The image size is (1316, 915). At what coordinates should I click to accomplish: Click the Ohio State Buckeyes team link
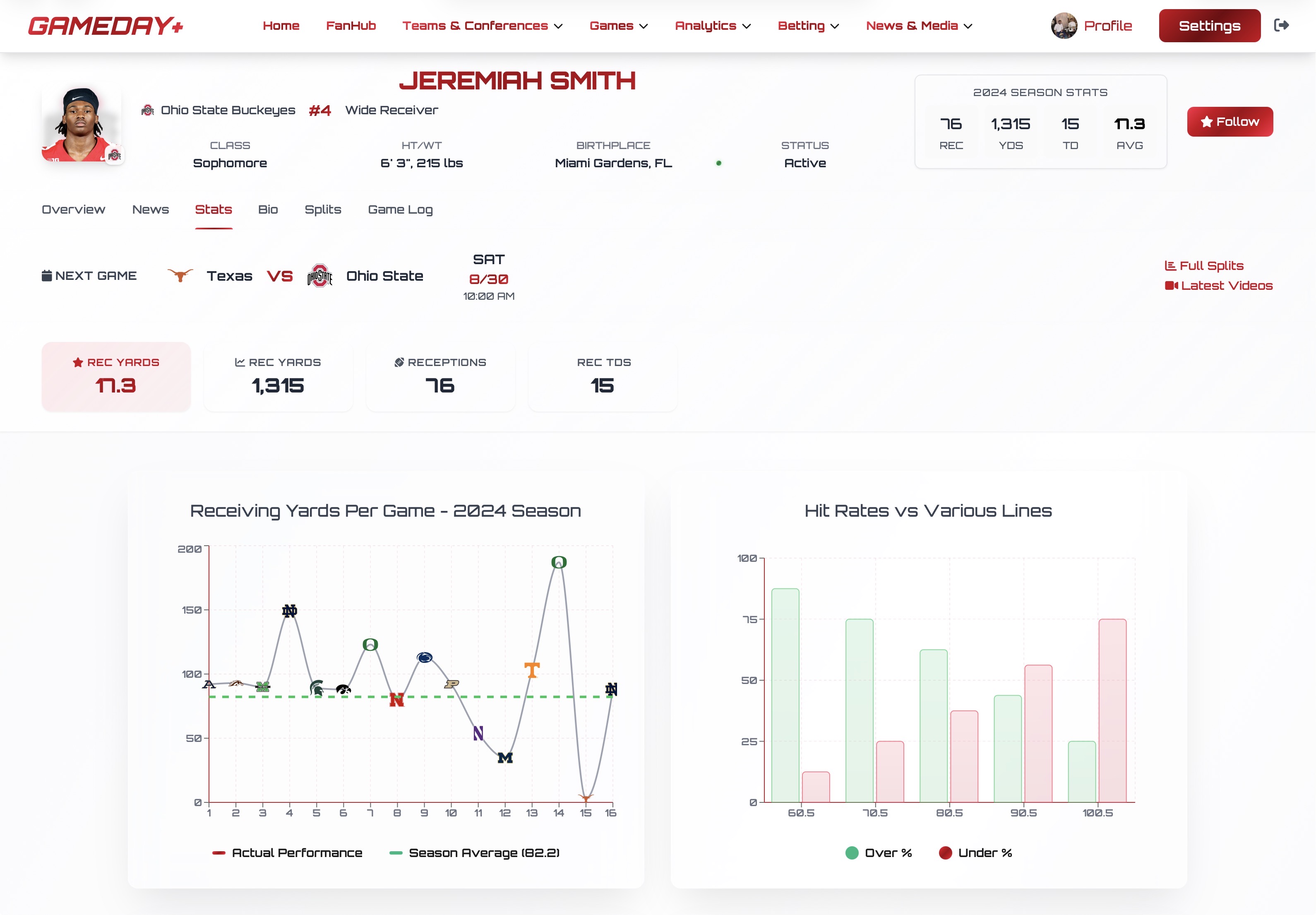click(228, 110)
